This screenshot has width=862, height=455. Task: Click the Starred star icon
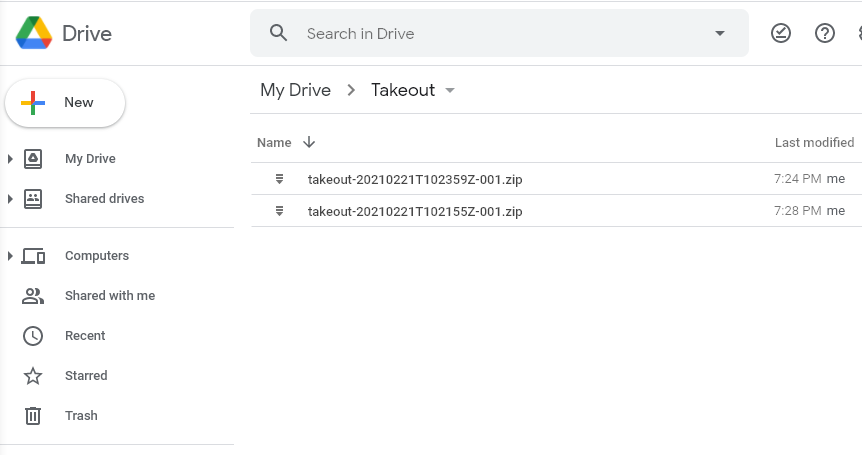[33, 376]
